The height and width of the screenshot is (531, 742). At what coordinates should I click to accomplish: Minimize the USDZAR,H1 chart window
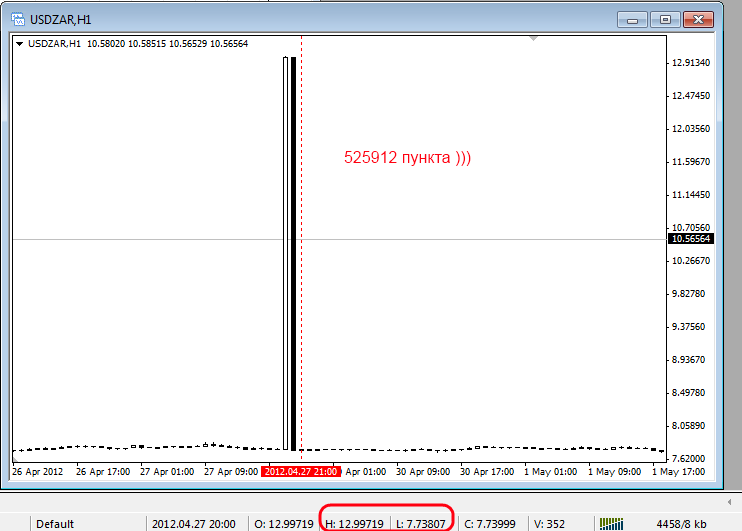(632, 19)
